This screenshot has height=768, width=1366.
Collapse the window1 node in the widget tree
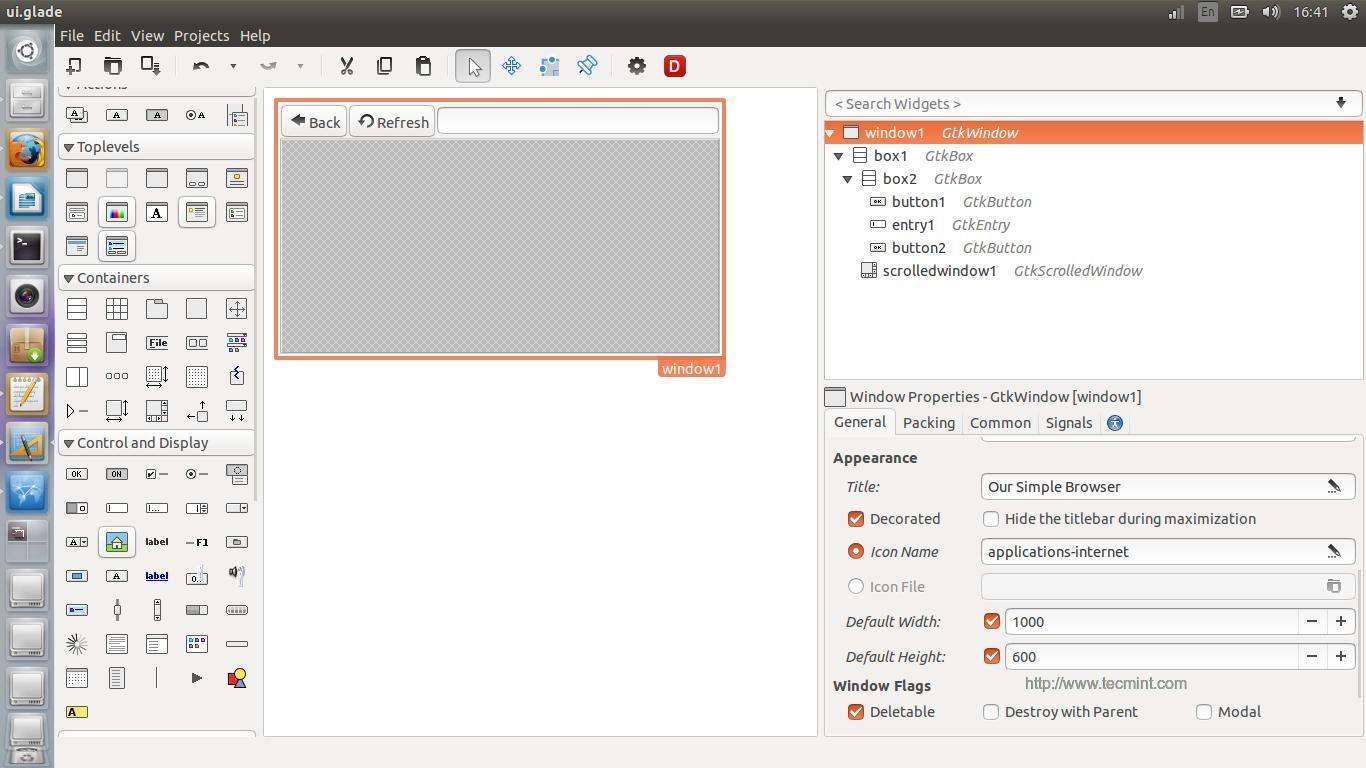pos(830,132)
